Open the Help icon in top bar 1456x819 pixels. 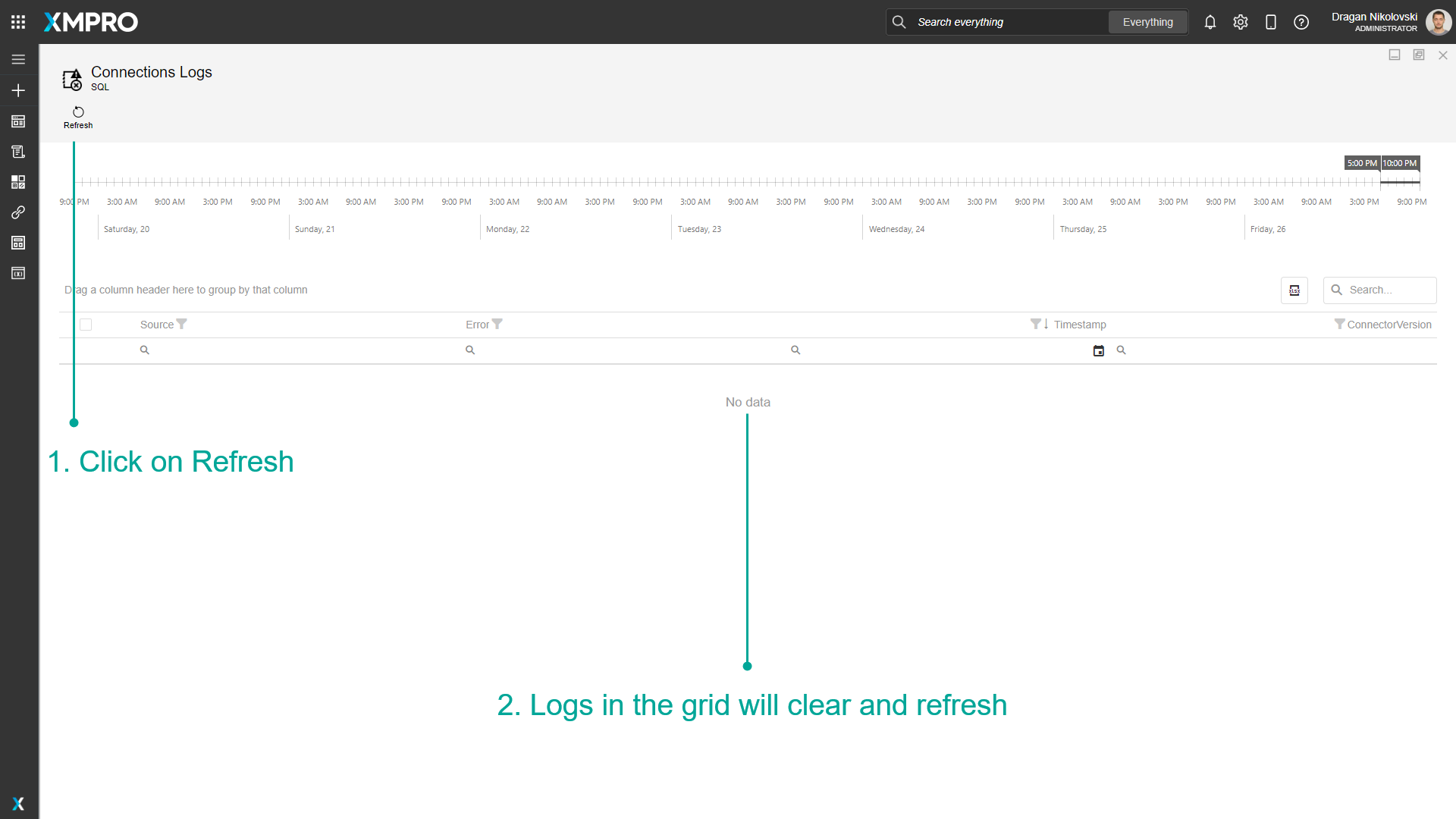pyautogui.click(x=1301, y=22)
